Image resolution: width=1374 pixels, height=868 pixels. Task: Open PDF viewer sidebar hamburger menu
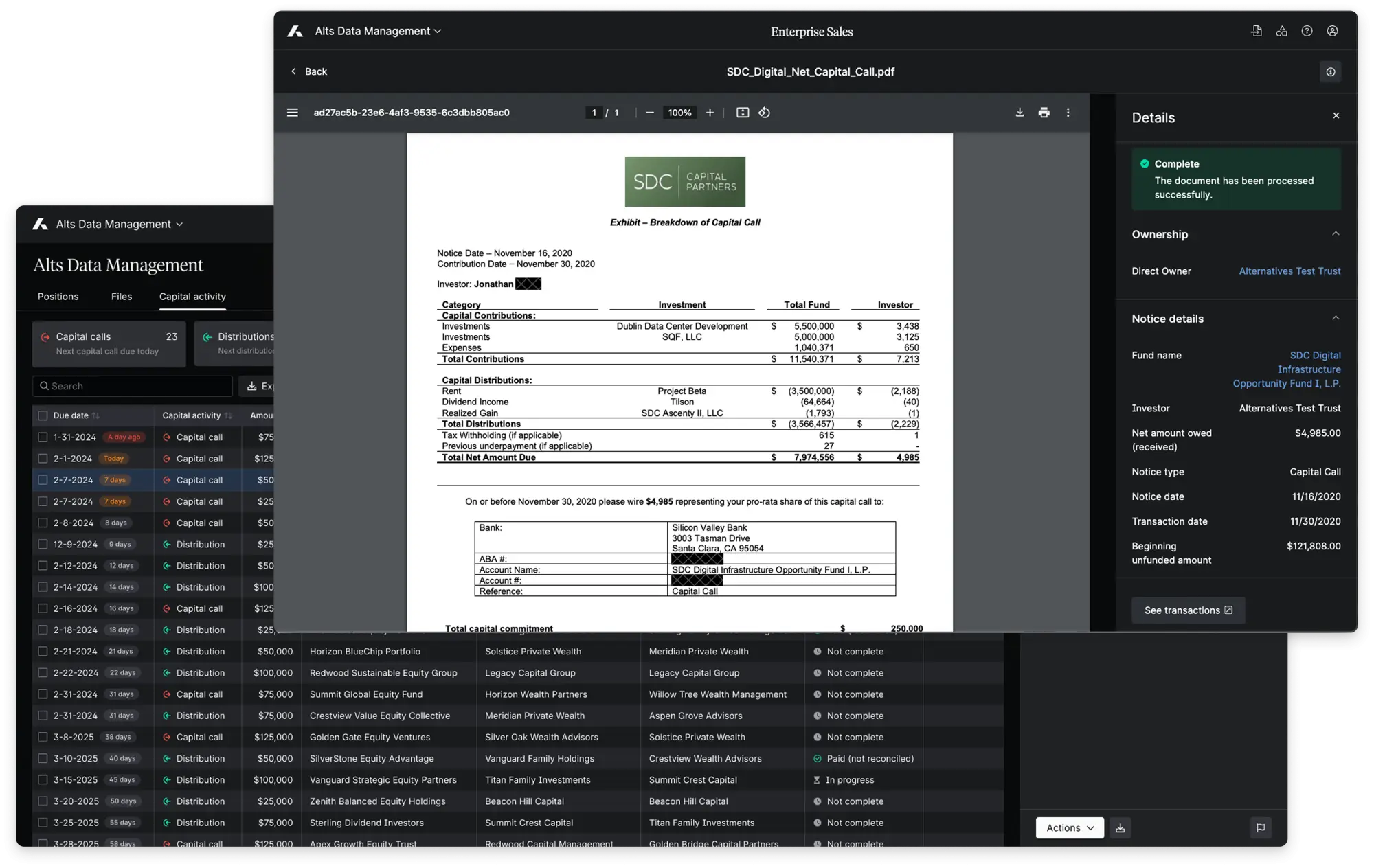pos(293,113)
